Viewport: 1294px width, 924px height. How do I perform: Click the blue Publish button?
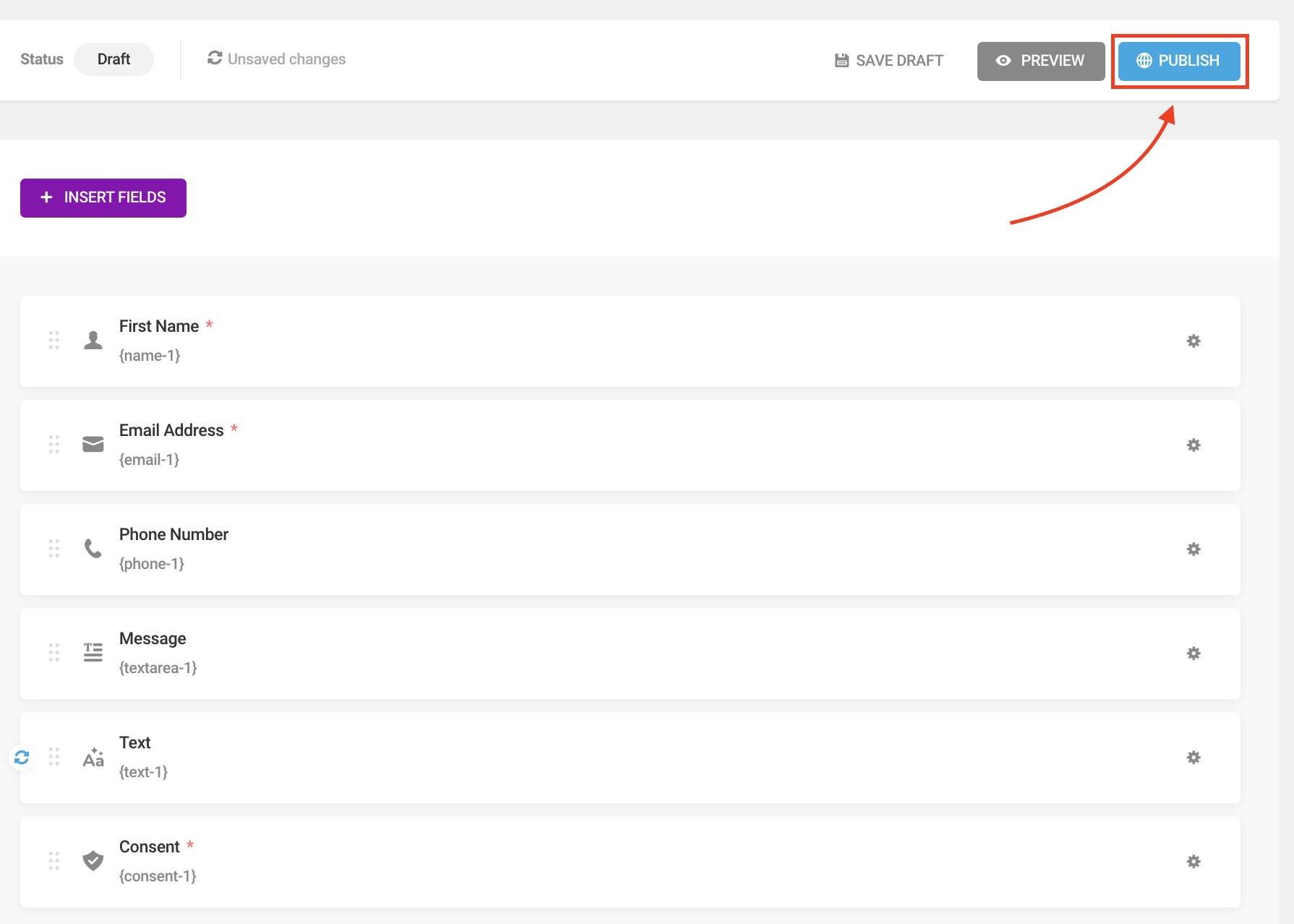pyautogui.click(x=1179, y=61)
